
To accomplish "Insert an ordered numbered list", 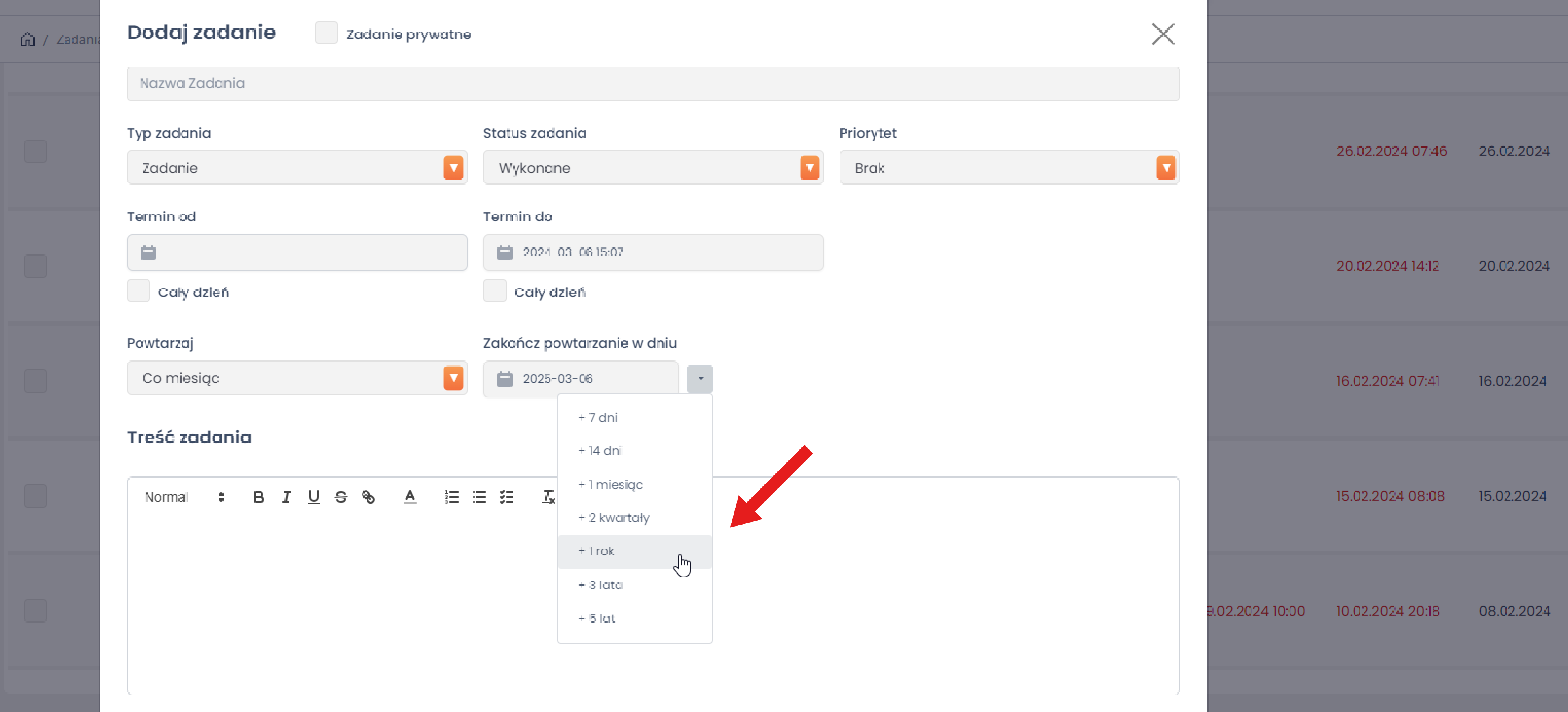I will pos(452,497).
